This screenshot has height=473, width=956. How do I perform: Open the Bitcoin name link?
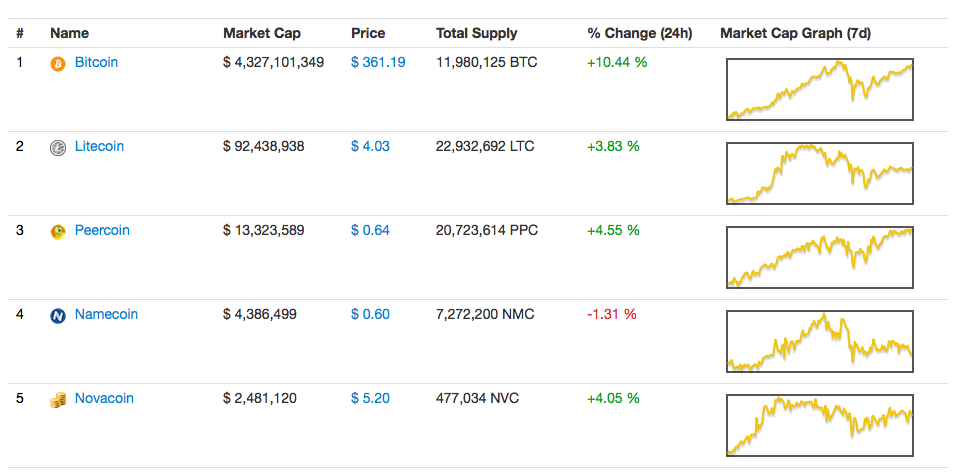tap(96, 62)
